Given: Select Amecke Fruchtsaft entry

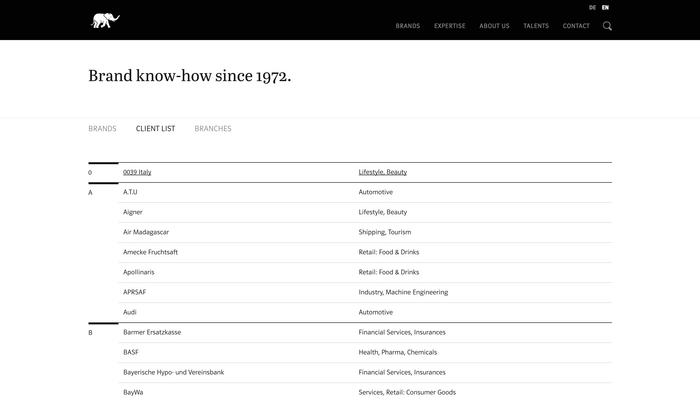Looking at the screenshot, I should [150, 252].
